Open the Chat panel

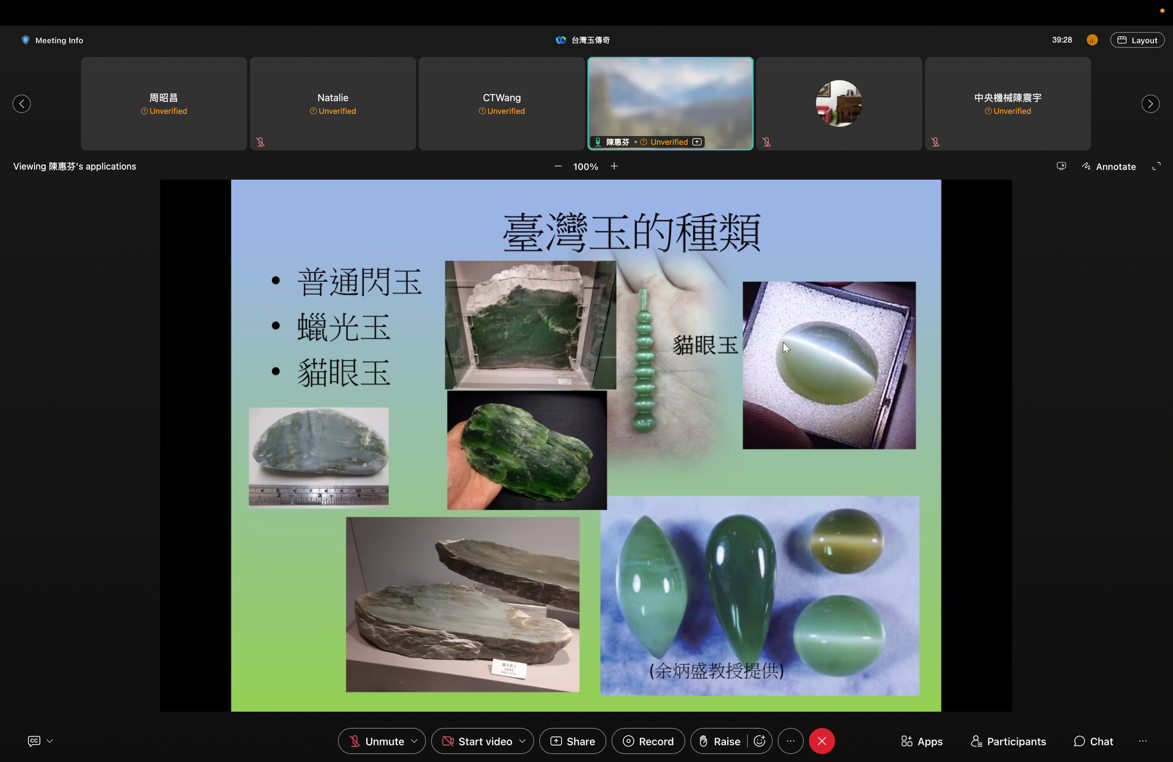pyautogui.click(x=1093, y=741)
